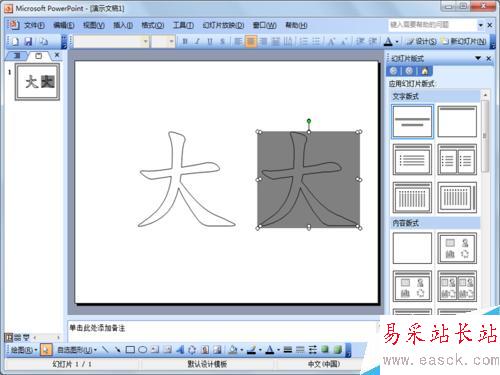Open the 幻灯片放映 Slide Show menu

click(223, 25)
